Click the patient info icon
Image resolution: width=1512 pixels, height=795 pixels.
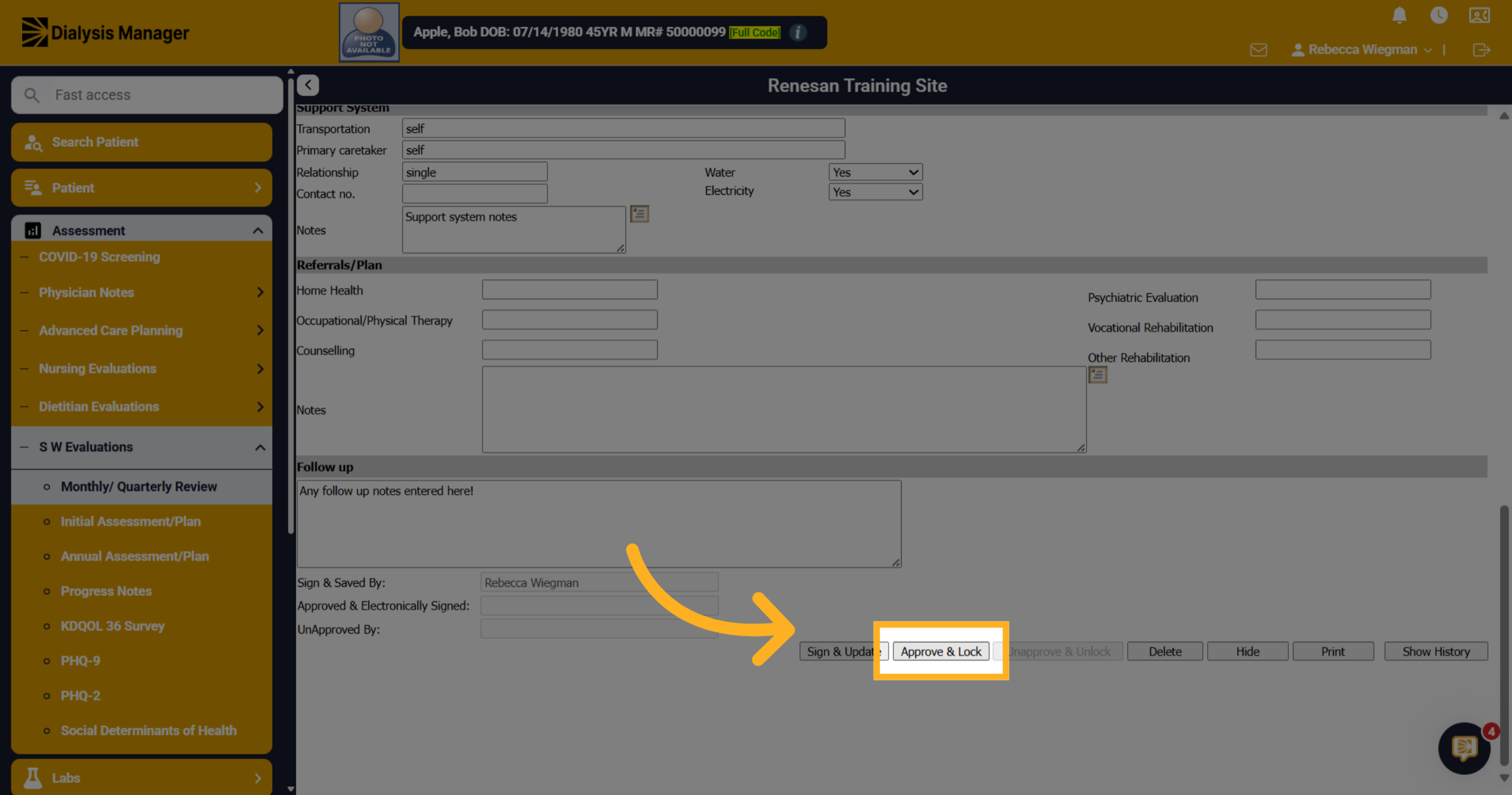click(798, 32)
